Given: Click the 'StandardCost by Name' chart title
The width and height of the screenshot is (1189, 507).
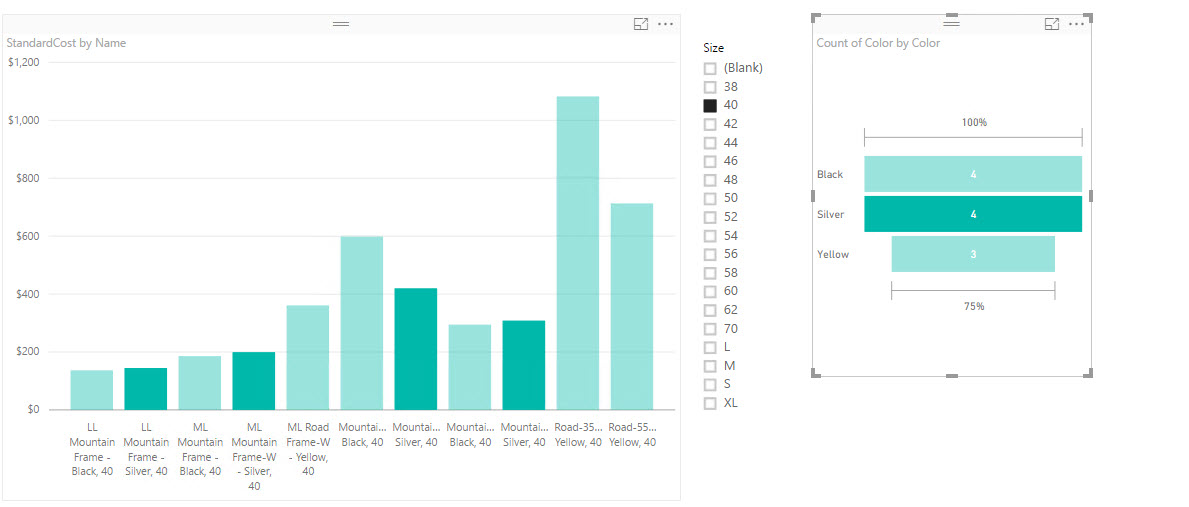Looking at the screenshot, I should coord(66,43).
